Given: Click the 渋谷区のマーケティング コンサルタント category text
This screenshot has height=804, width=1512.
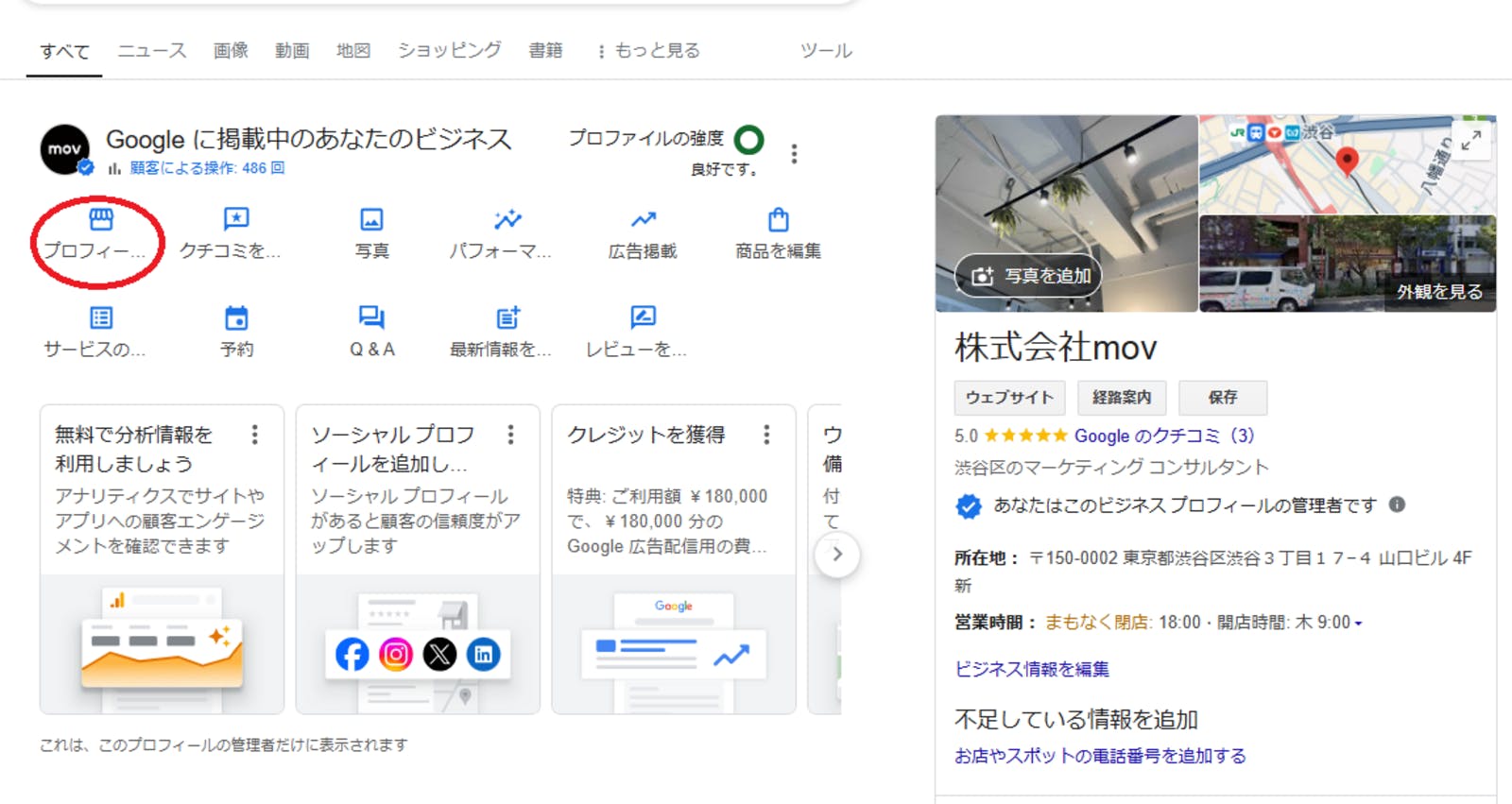Looking at the screenshot, I should [x=1111, y=468].
